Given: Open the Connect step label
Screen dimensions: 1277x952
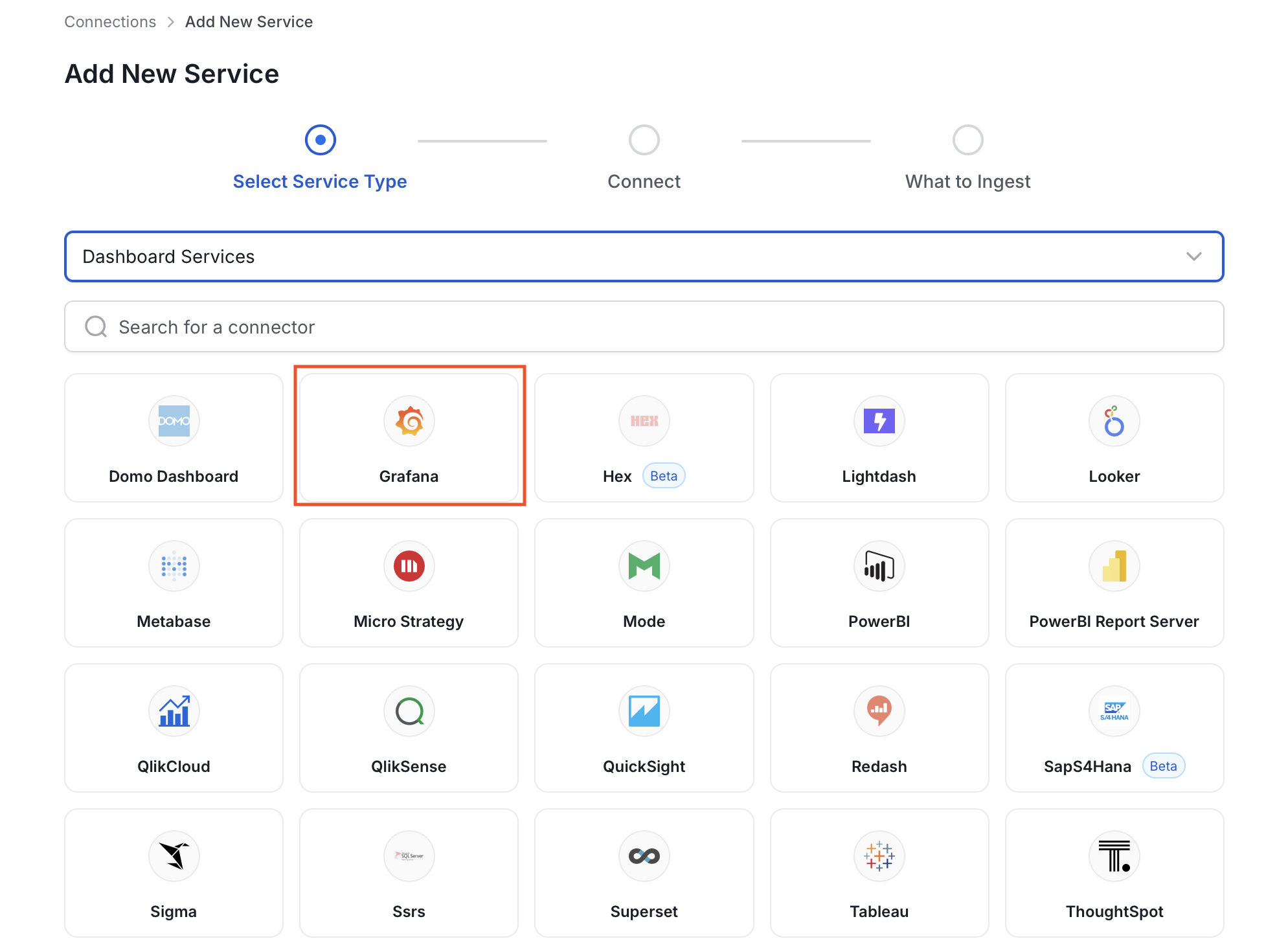Looking at the screenshot, I should click(x=644, y=181).
